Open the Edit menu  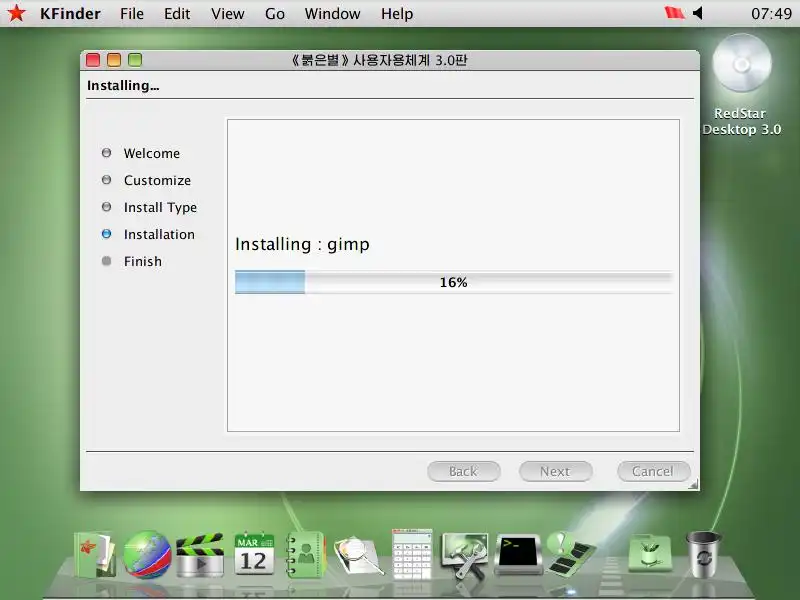(177, 14)
